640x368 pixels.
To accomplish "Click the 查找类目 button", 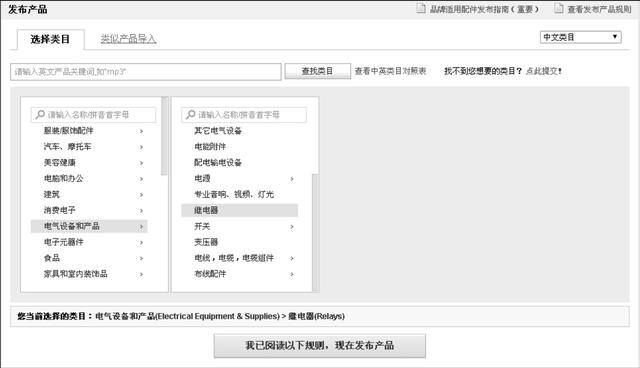I will tap(317, 71).
